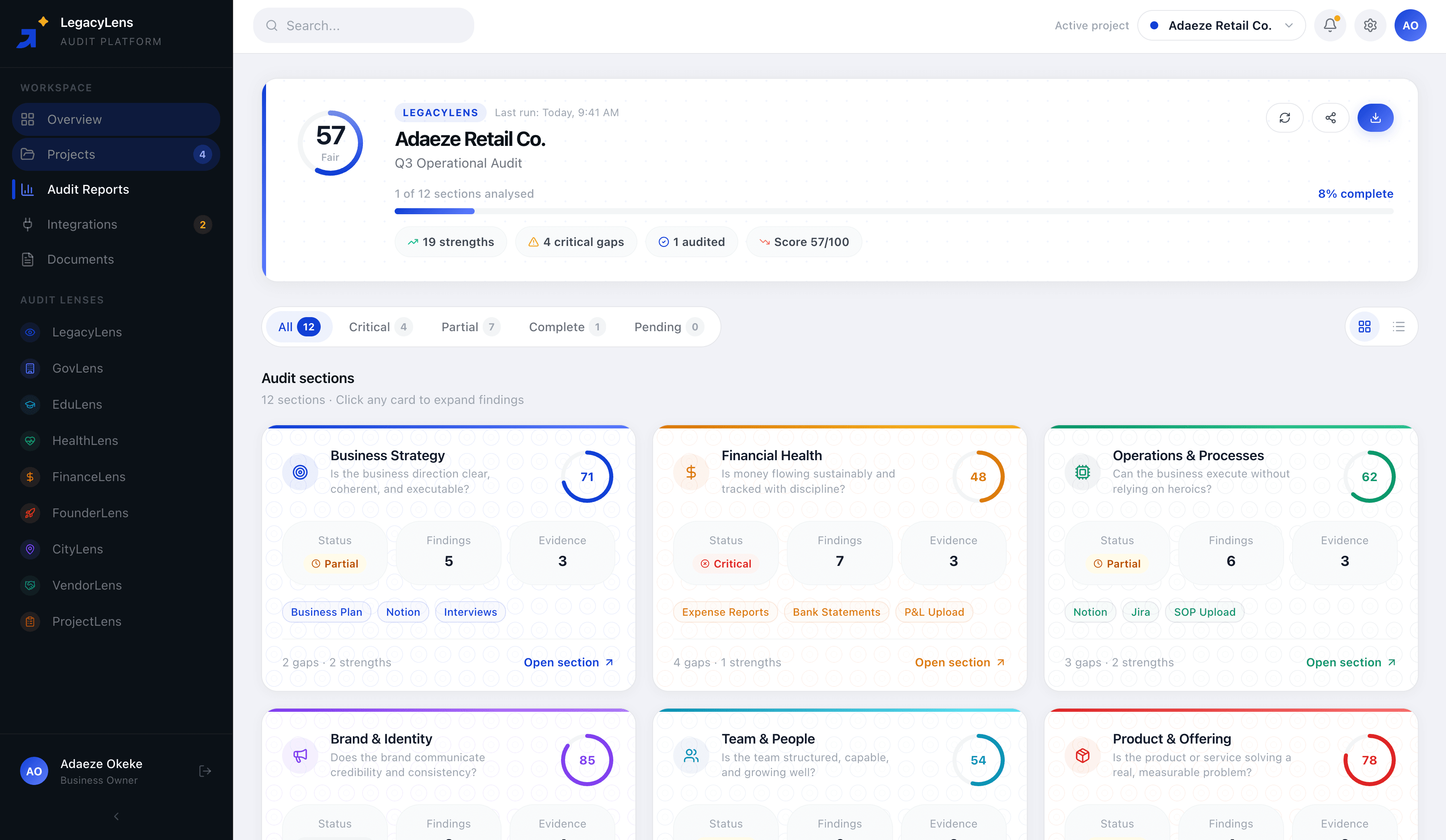Refresh the audit report

click(1284, 118)
